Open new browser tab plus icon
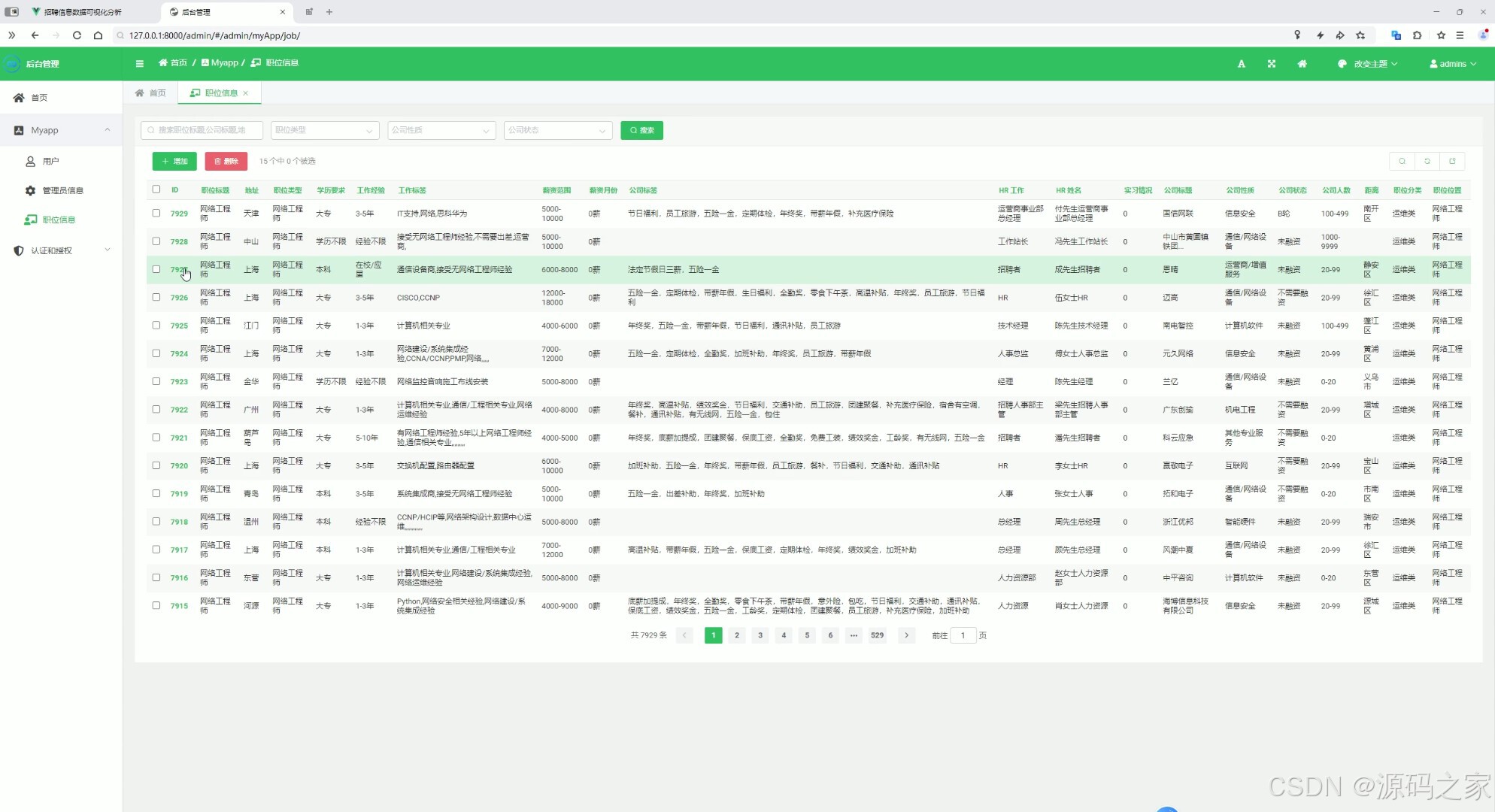 [329, 12]
